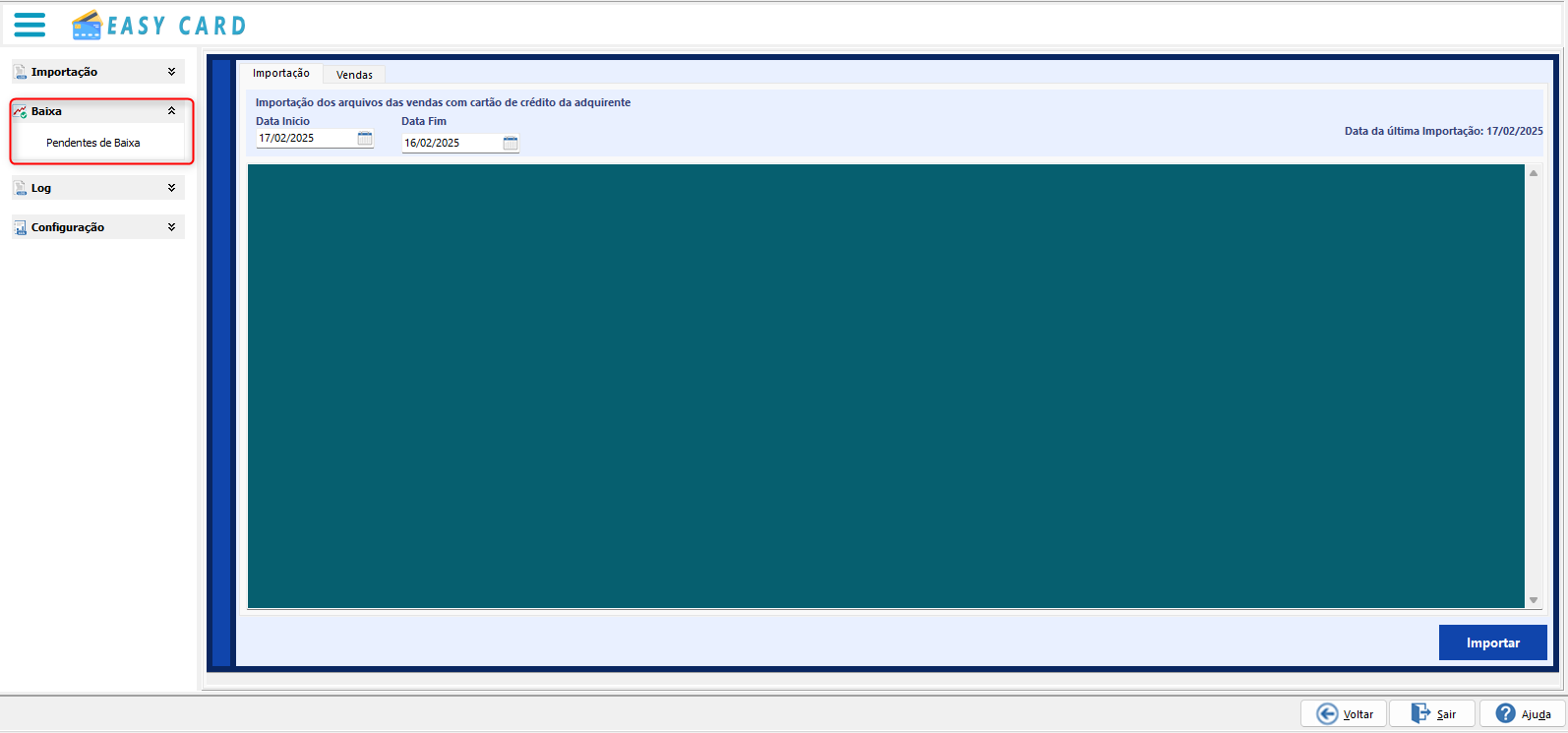This screenshot has height=733, width=1568.
Task: Click the Configuração sidebar heading label
Action: click(x=68, y=227)
